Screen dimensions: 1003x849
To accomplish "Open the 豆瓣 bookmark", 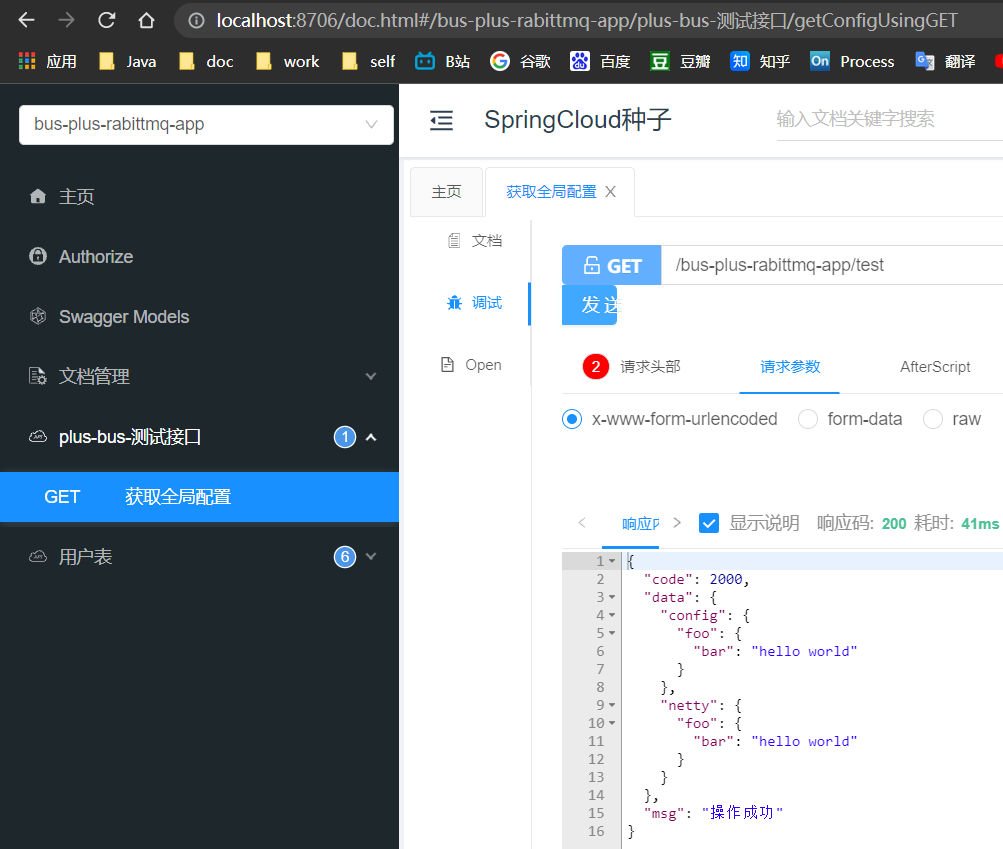I will pyautogui.click(x=680, y=61).
